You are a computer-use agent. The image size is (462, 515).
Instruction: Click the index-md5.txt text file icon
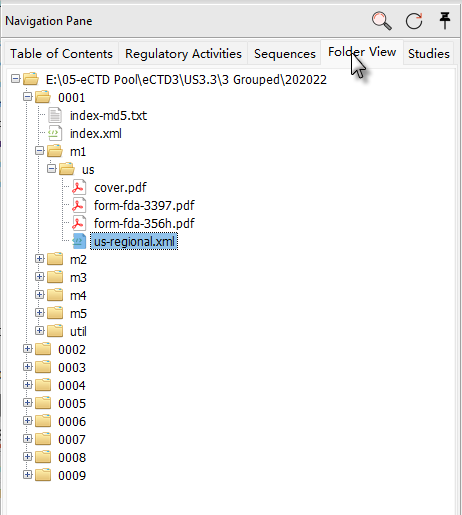point(55,115)
